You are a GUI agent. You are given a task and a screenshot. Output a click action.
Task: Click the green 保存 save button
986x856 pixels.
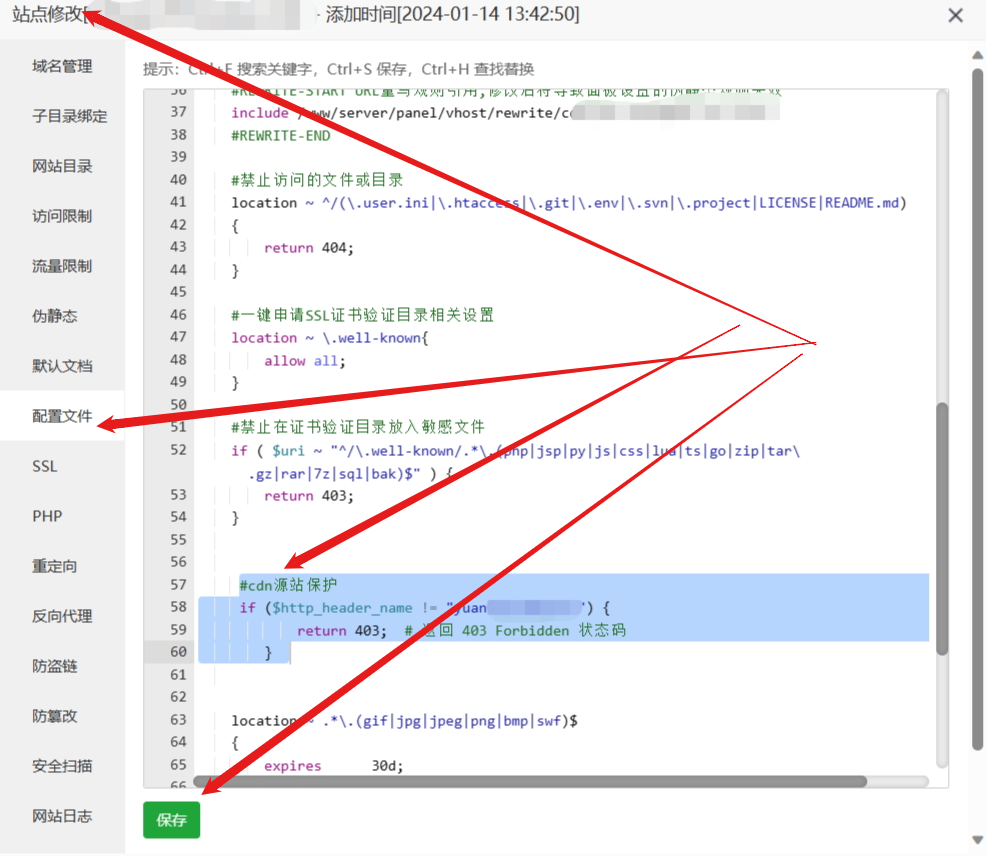pos(170,820)
